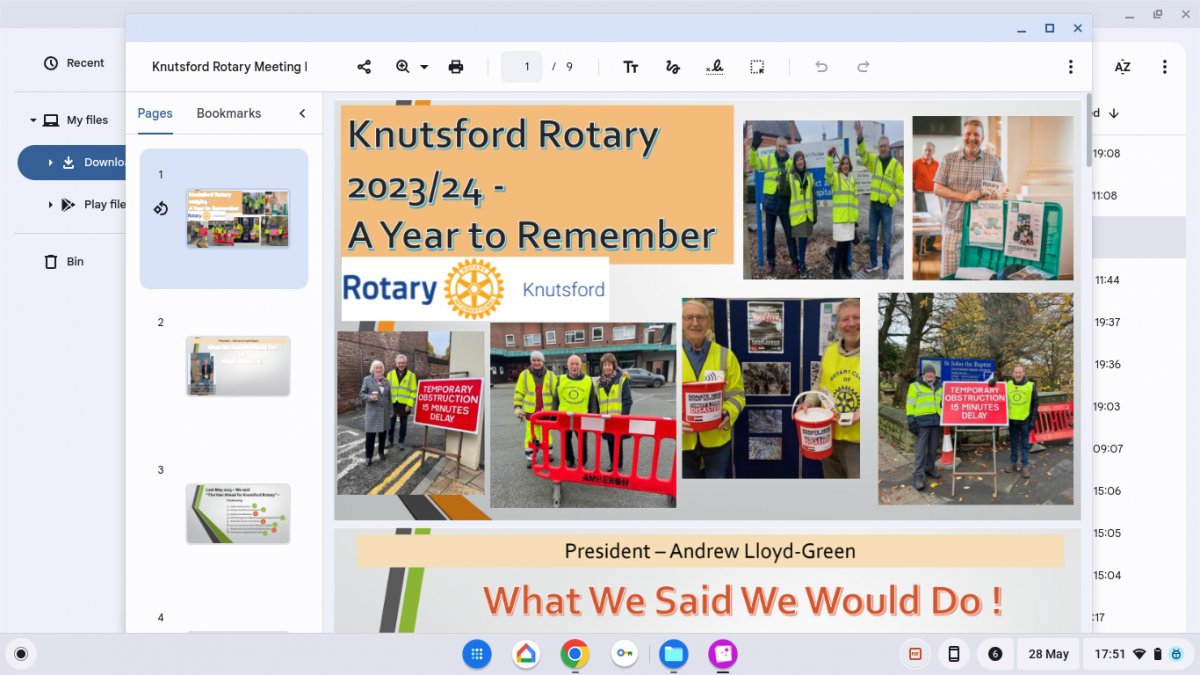Click the page number input field
Screen dimensions: 1200x675
[522, 67]
